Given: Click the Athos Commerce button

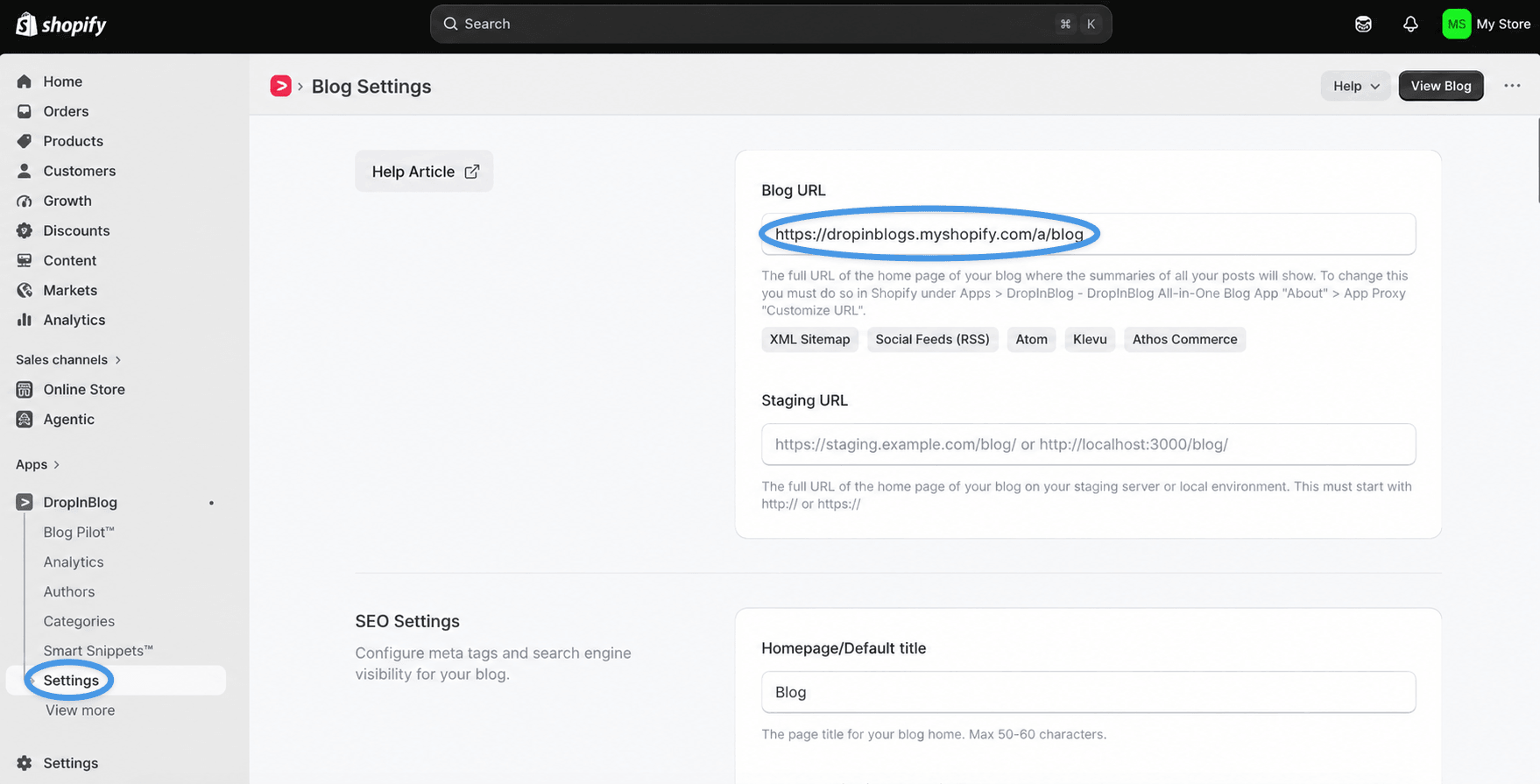Looking at the screenshot, I should pos(1184,339).
